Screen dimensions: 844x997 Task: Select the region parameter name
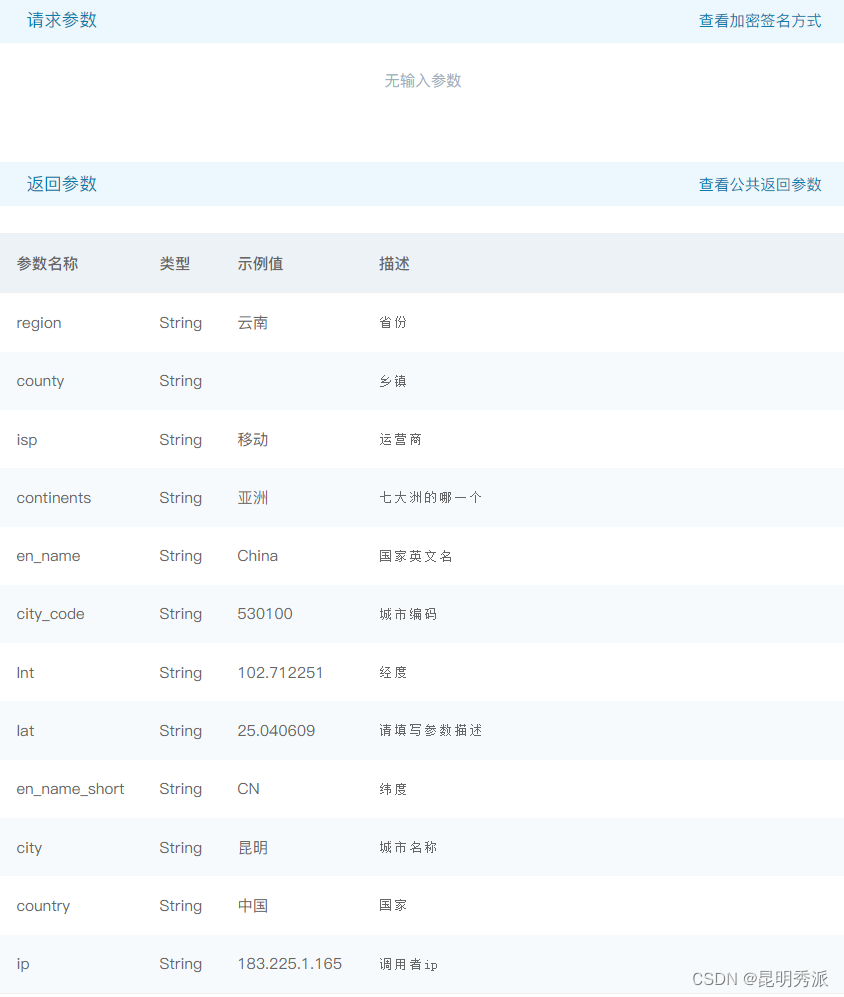point(39,323)
